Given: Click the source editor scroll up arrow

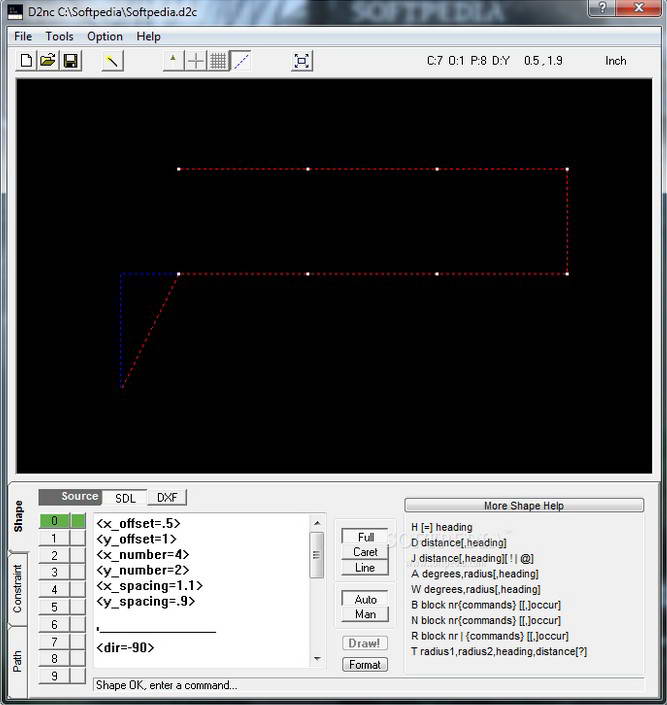Looking at the screenshot, I should click(317, 523).
